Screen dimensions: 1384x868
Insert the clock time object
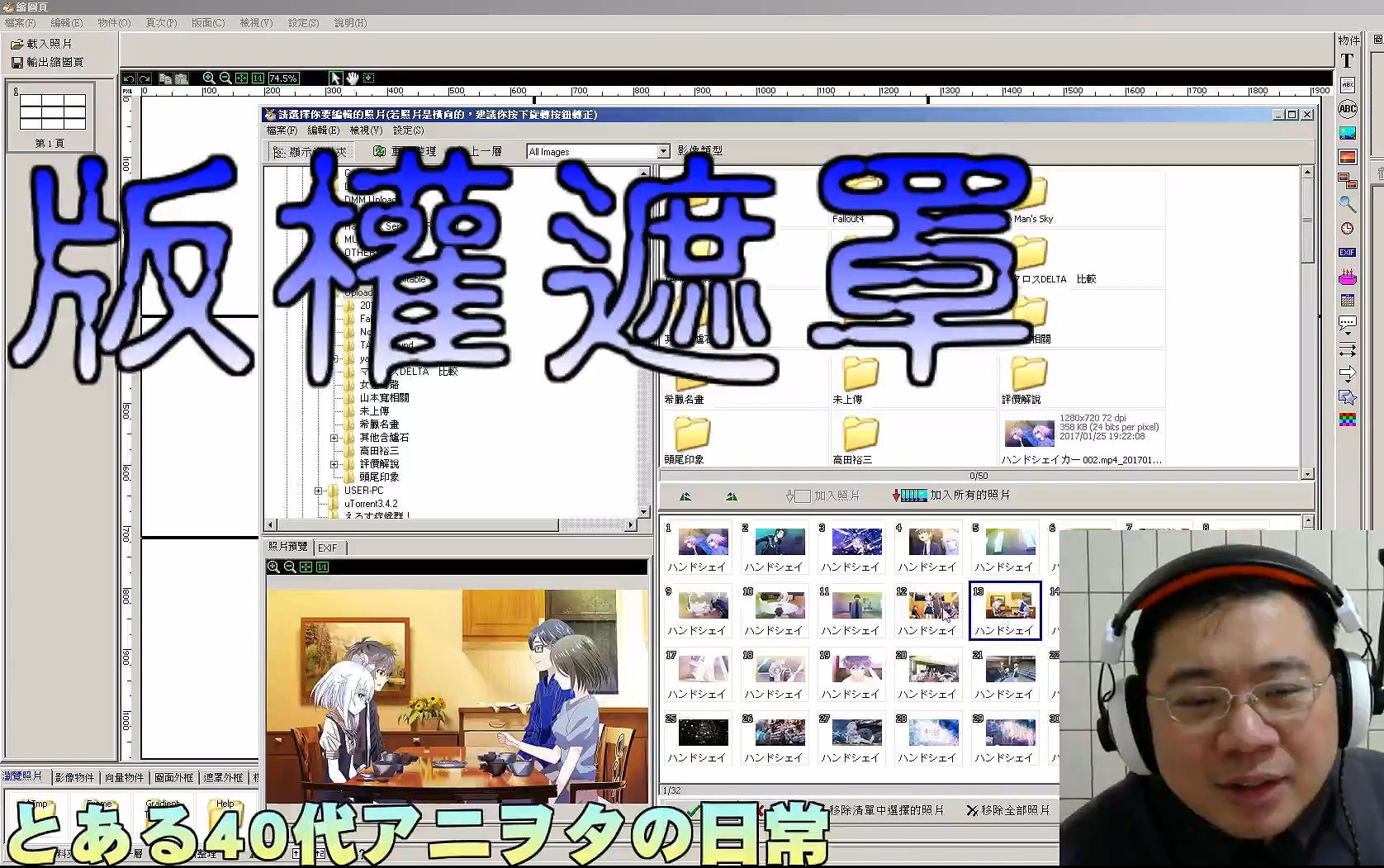tap(1348, 228)
